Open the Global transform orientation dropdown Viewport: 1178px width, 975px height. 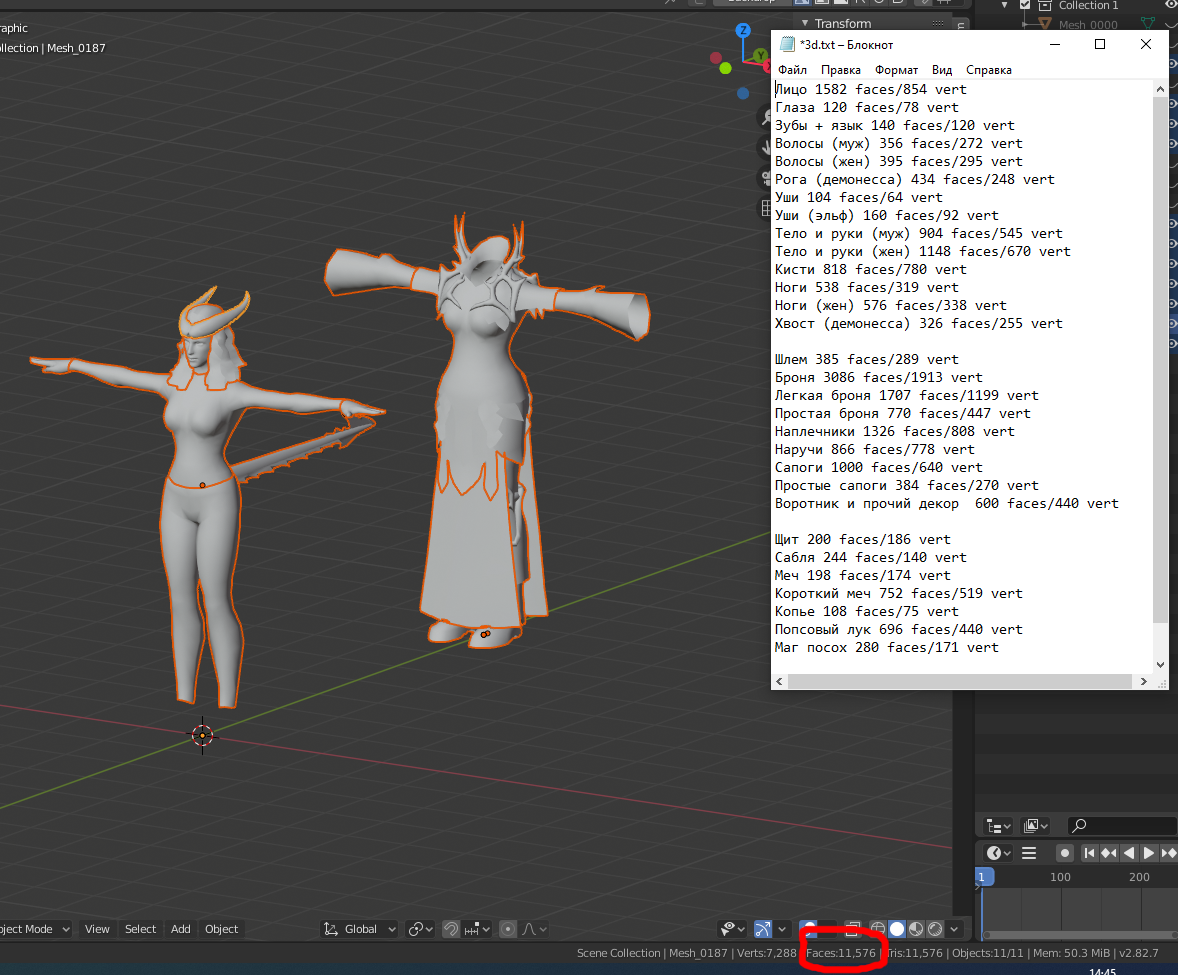tap(360, 929)
